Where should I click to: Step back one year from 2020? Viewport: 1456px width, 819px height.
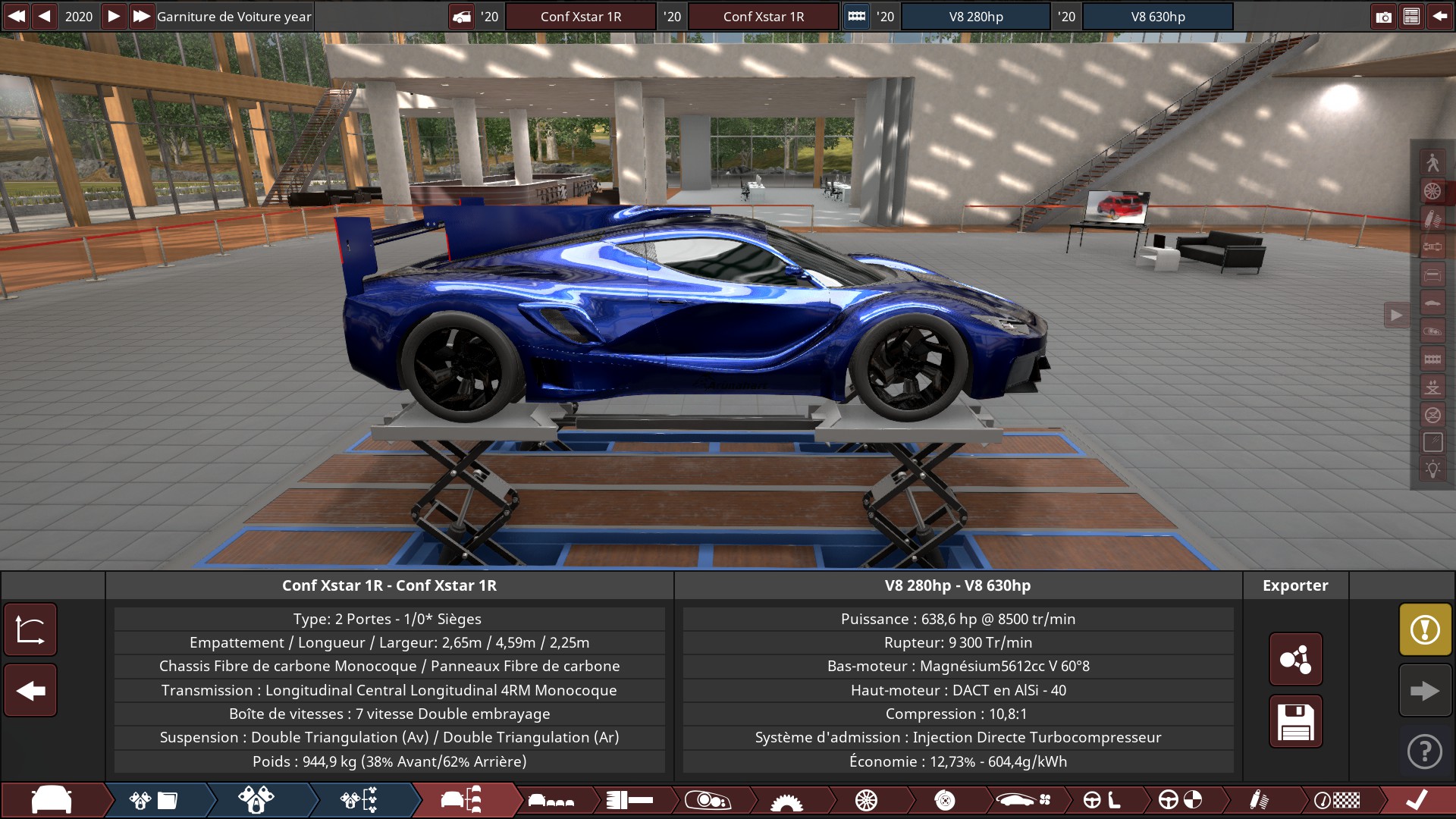point(45,16)
